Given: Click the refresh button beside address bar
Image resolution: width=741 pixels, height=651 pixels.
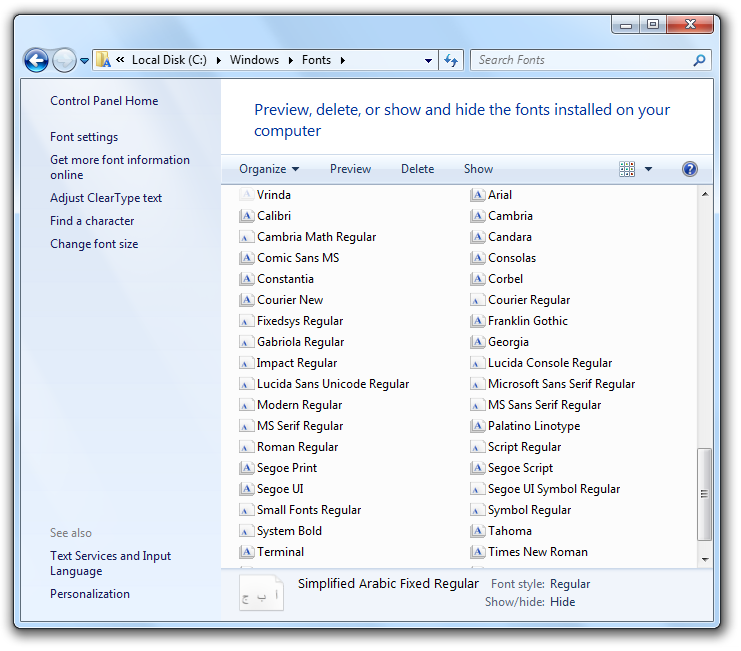Looking at the screenshot, I should tap(451, 60).
